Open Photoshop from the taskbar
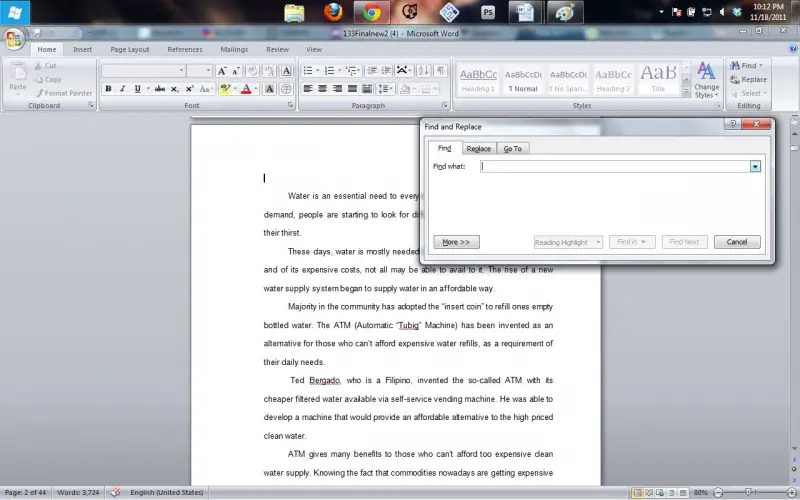800x500 pixels. click(488, 12)
